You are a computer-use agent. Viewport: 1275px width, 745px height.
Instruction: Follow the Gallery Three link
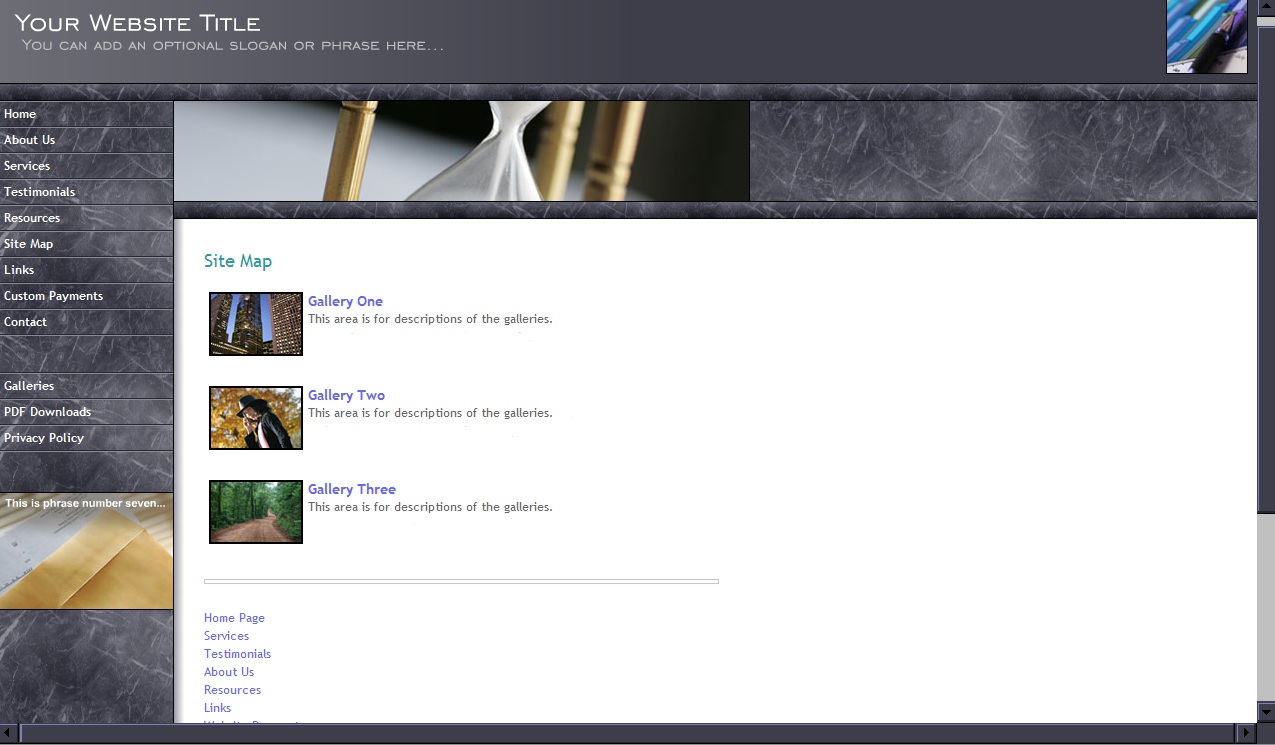pyautogui.click(x=352, y=489)
